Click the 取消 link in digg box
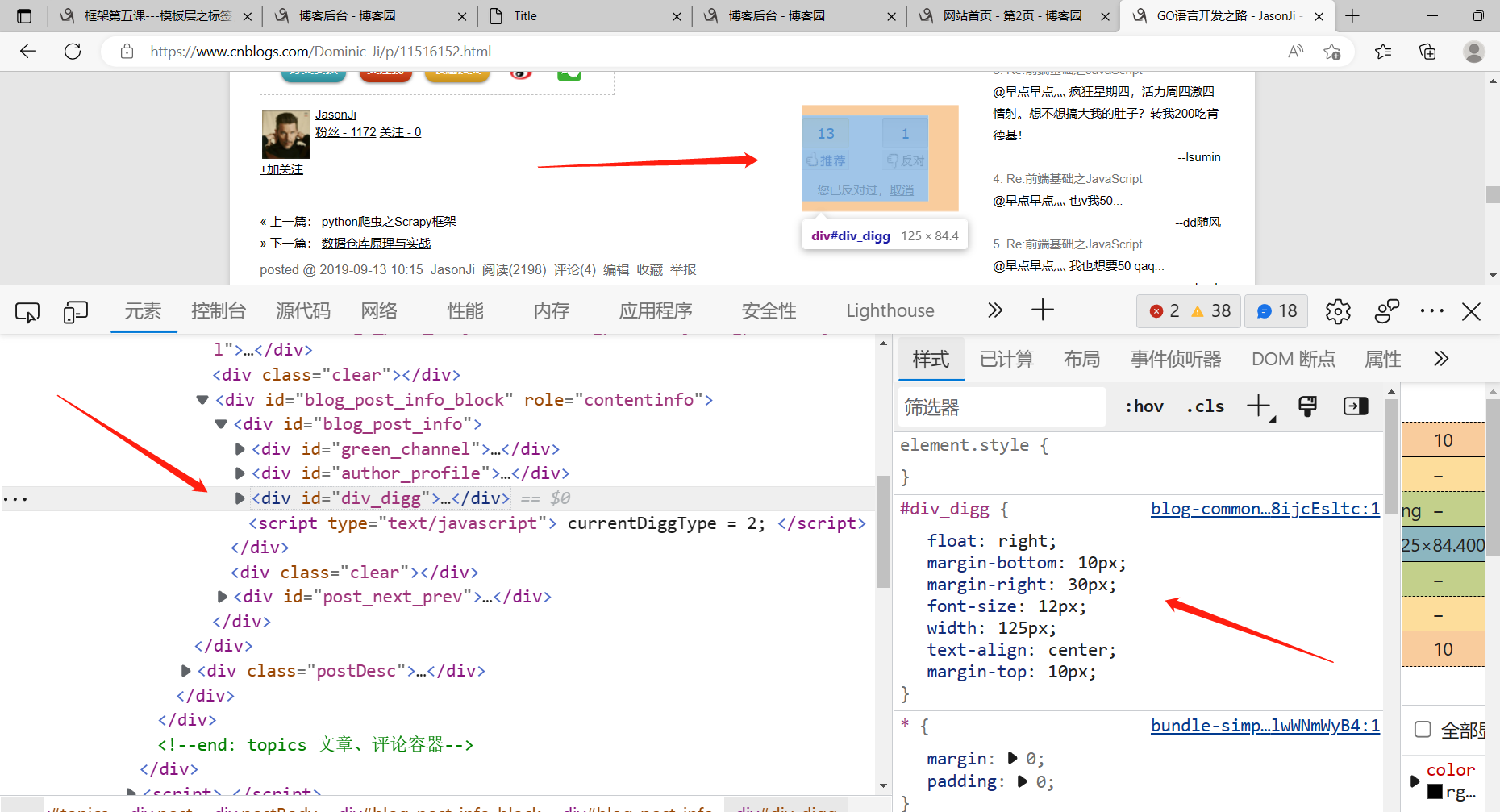Viewport: 1500px width, 812px height. 902,190
